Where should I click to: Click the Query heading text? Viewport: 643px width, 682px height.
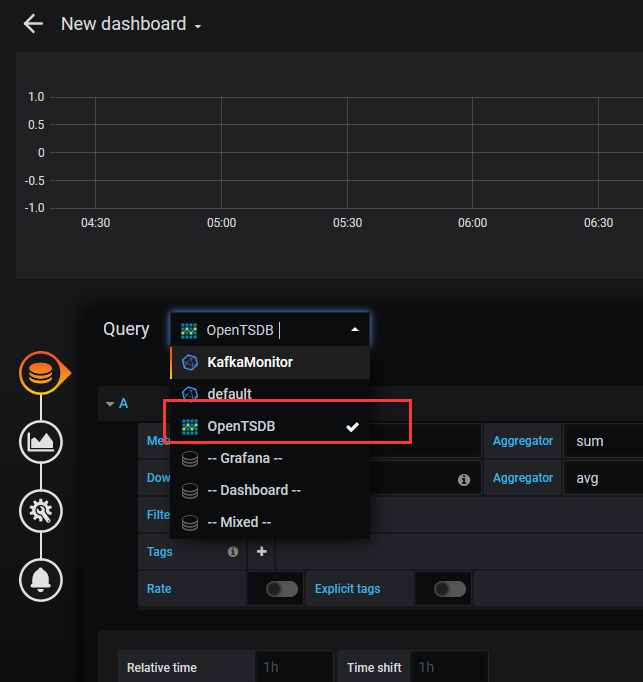click(126, 329)
